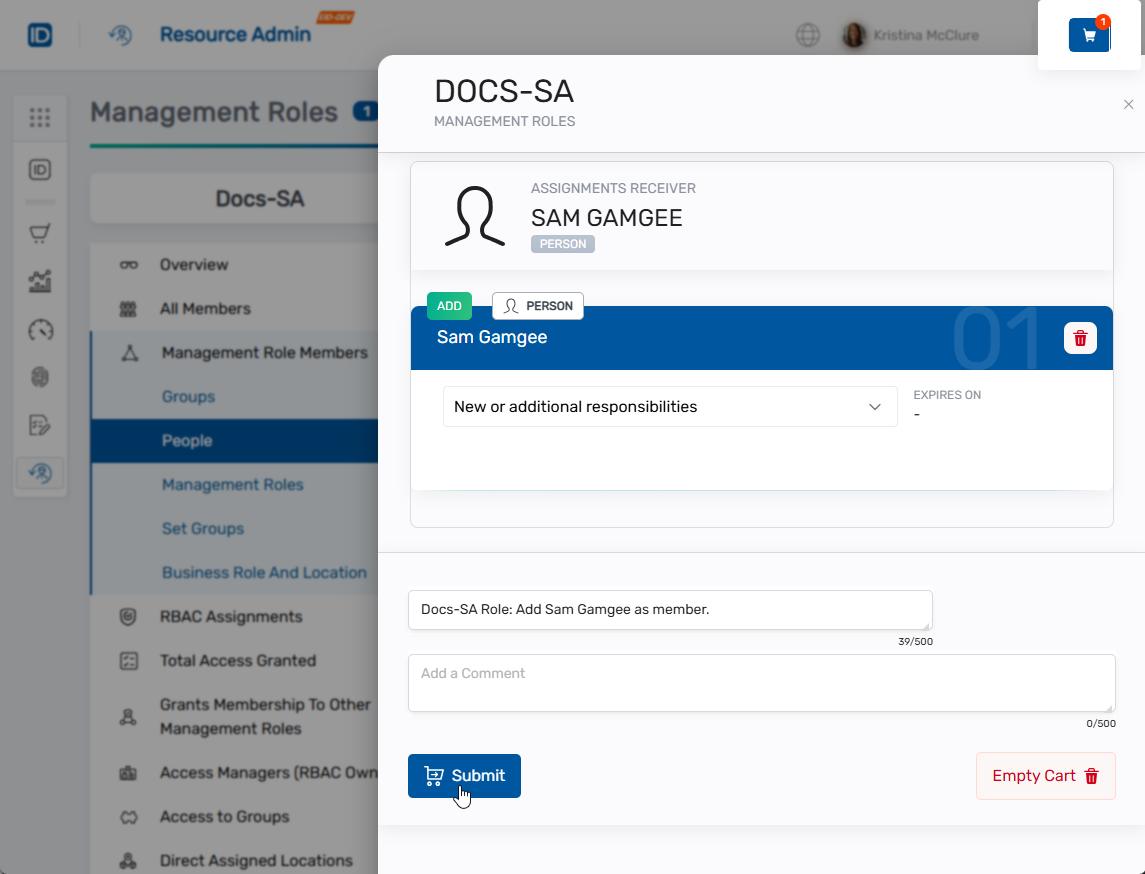1145x874 pixels.
Task: Expand the justification reason dropdown
Action: pos(669,407)
